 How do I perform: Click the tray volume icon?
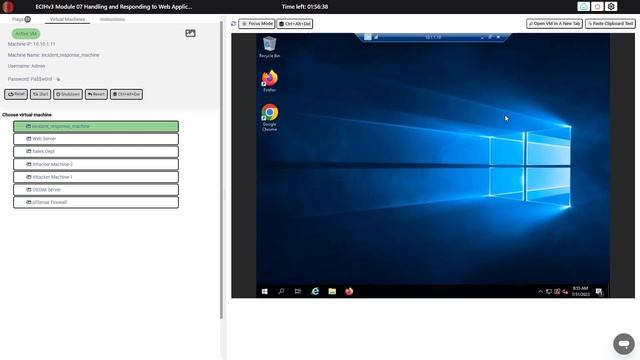(x=565, y=291)
